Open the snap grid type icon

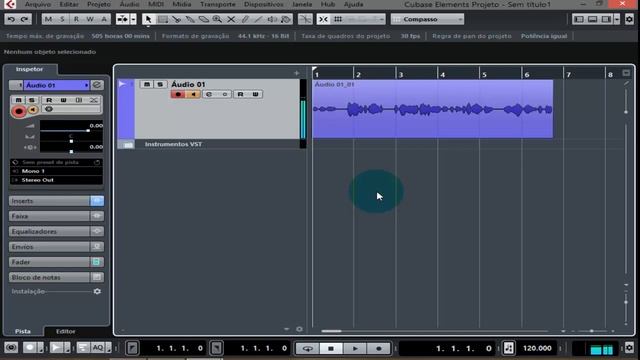pos(338,19)
